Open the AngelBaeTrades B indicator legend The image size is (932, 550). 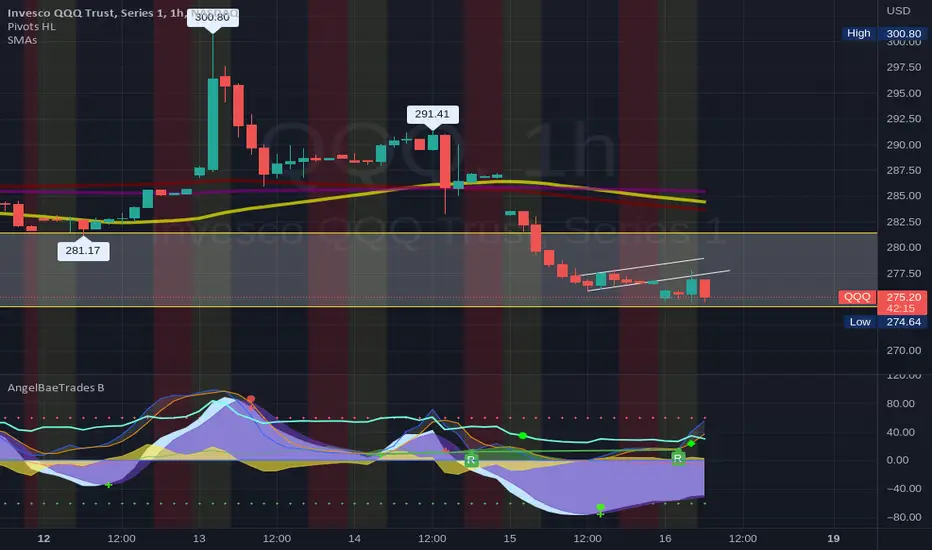56,388
